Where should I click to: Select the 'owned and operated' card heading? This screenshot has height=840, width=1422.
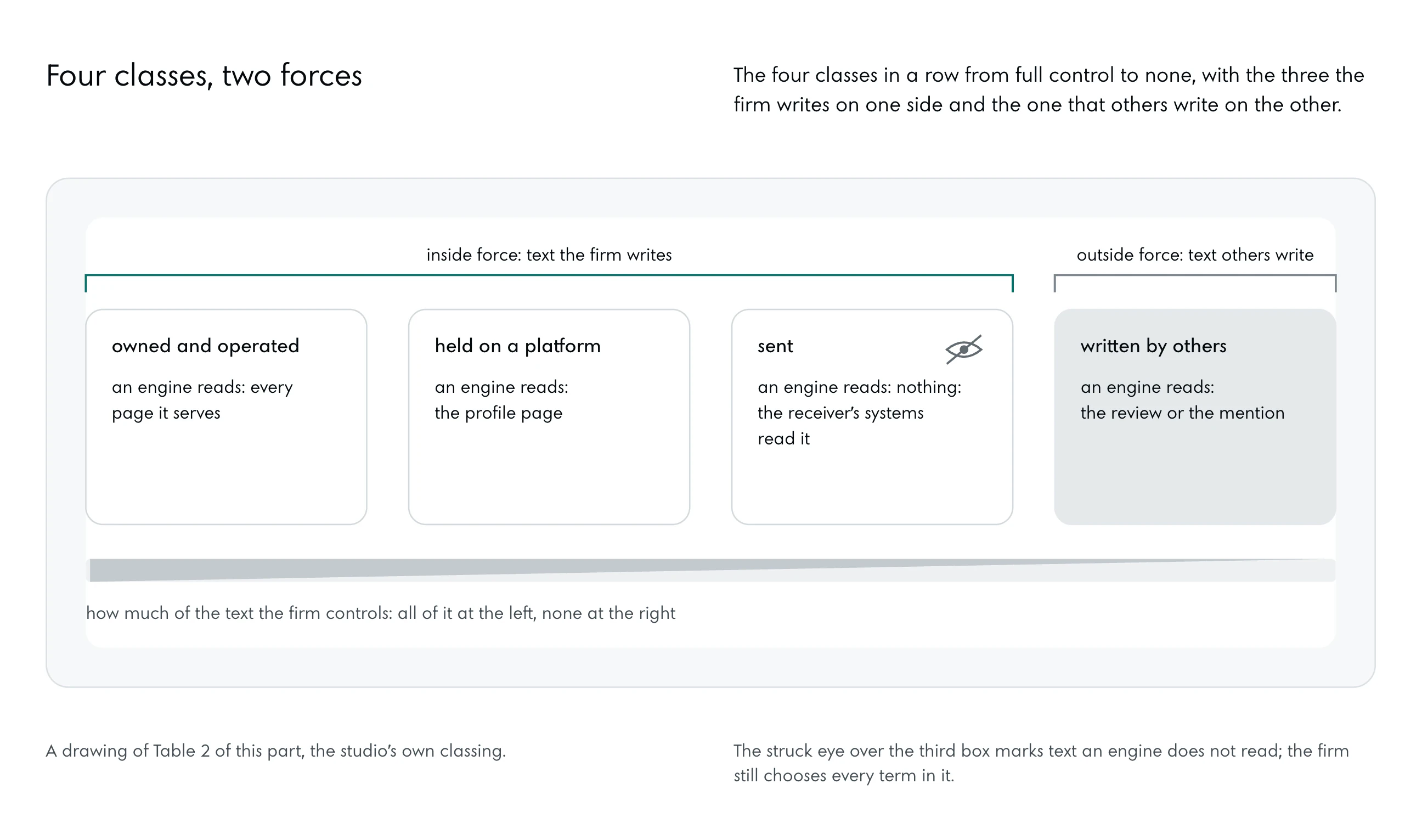[205, 346]
